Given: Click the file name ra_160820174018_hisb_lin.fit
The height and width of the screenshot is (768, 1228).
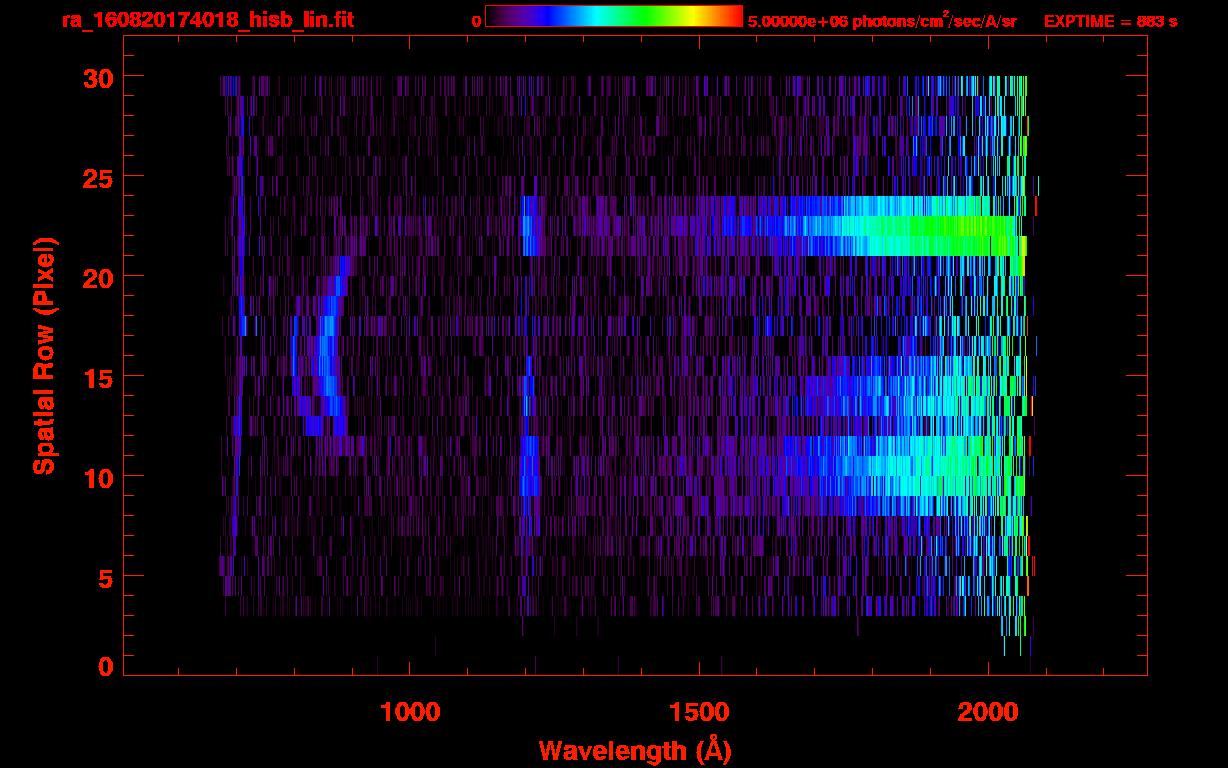Looking at the screenshot, I should pos(207,20).
